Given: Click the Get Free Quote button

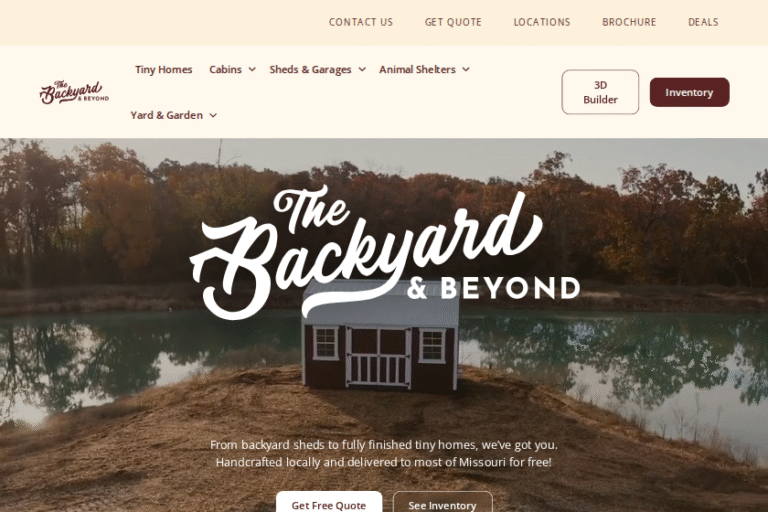Looking at the screenshot, I should click(x=329, y=503).
